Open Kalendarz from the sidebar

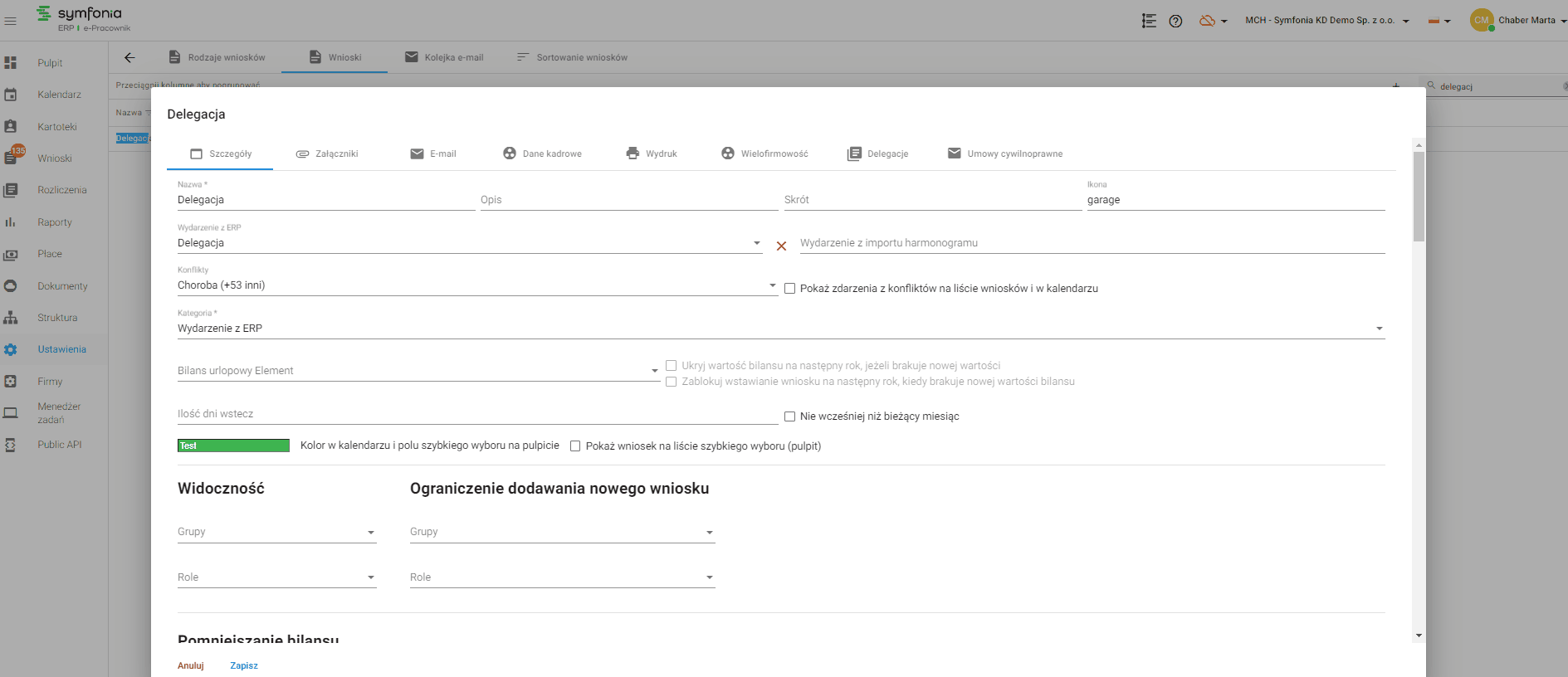[x=59, y=95]
